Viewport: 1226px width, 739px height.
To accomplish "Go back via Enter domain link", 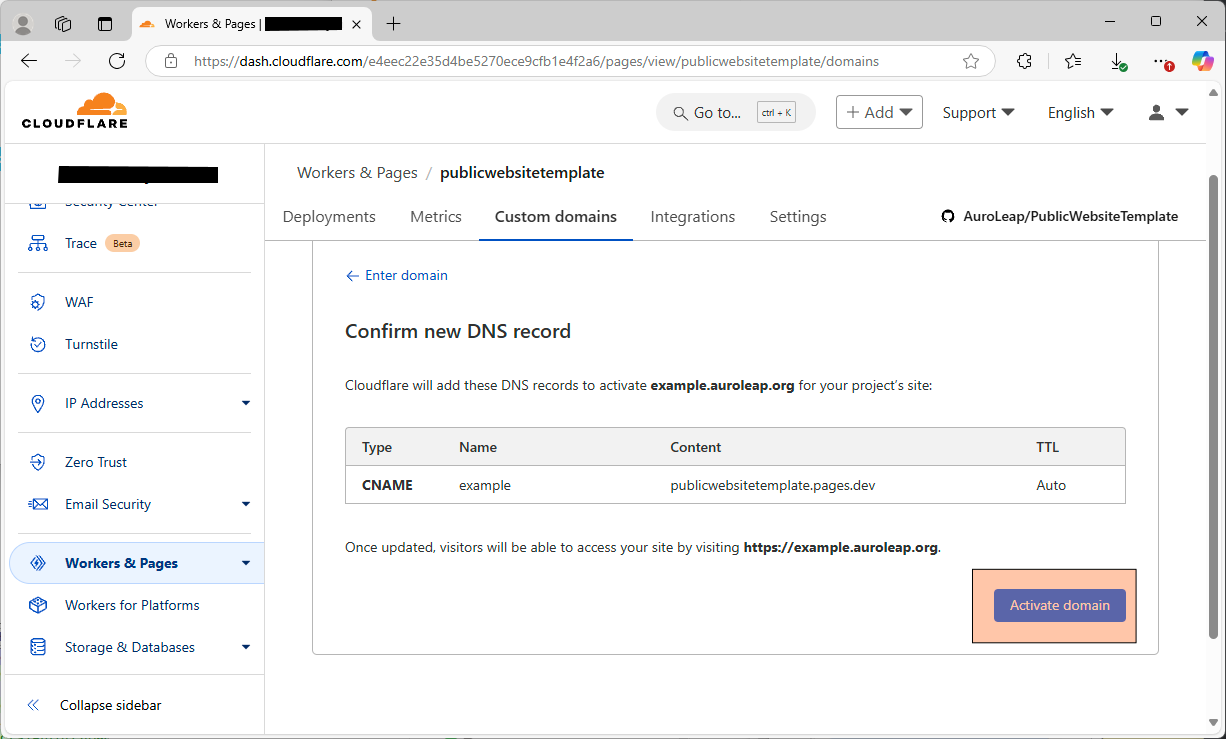I will coord(396,275).
